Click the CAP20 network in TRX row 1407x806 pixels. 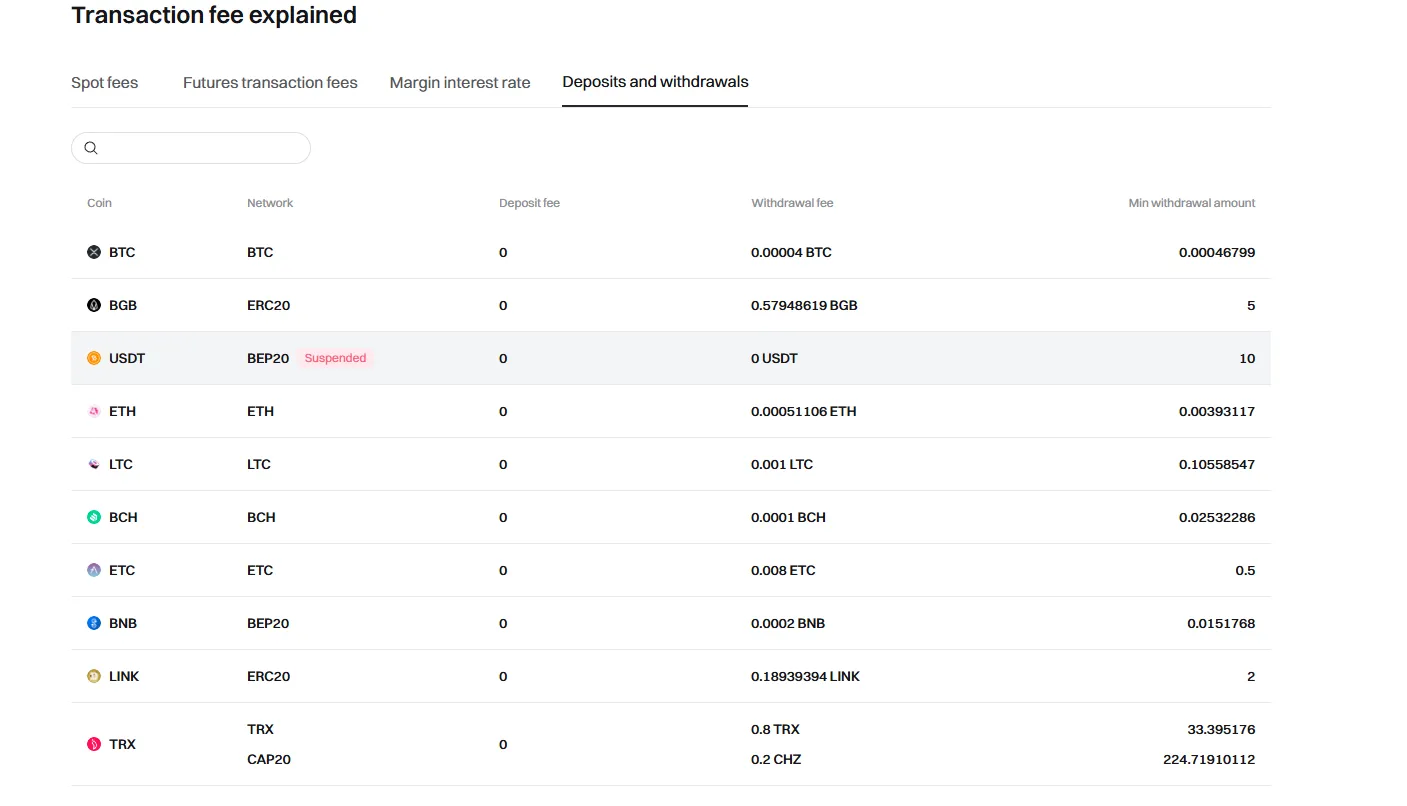269,759
